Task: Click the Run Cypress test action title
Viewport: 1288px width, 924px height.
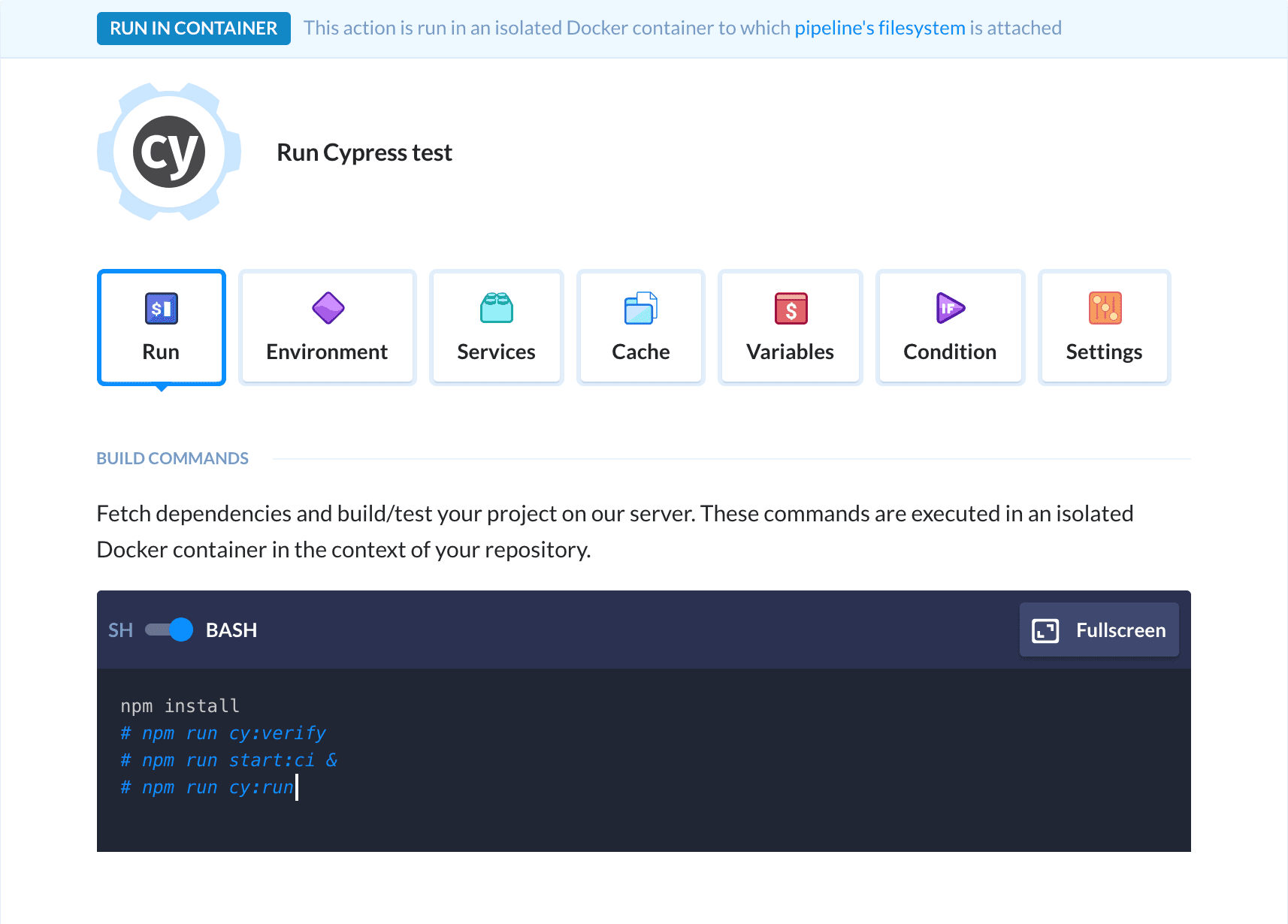Action: click(x=364, y=152)
